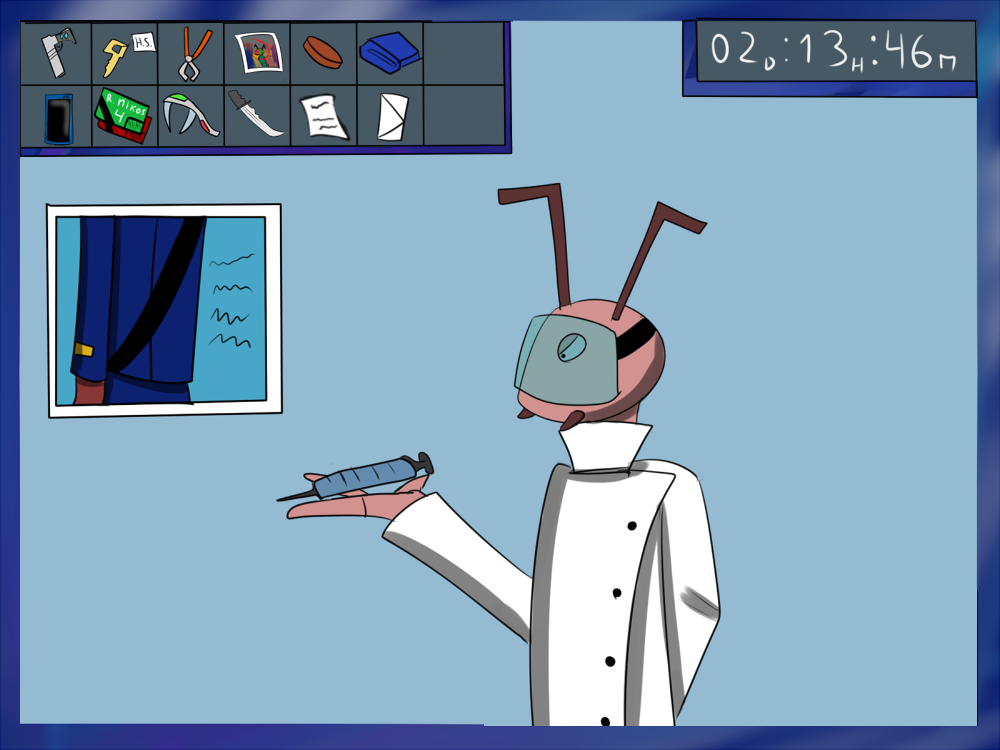Pick the green R Mikos ID cards
This screenshot has width=1000, height=750.
click(124, 117)
